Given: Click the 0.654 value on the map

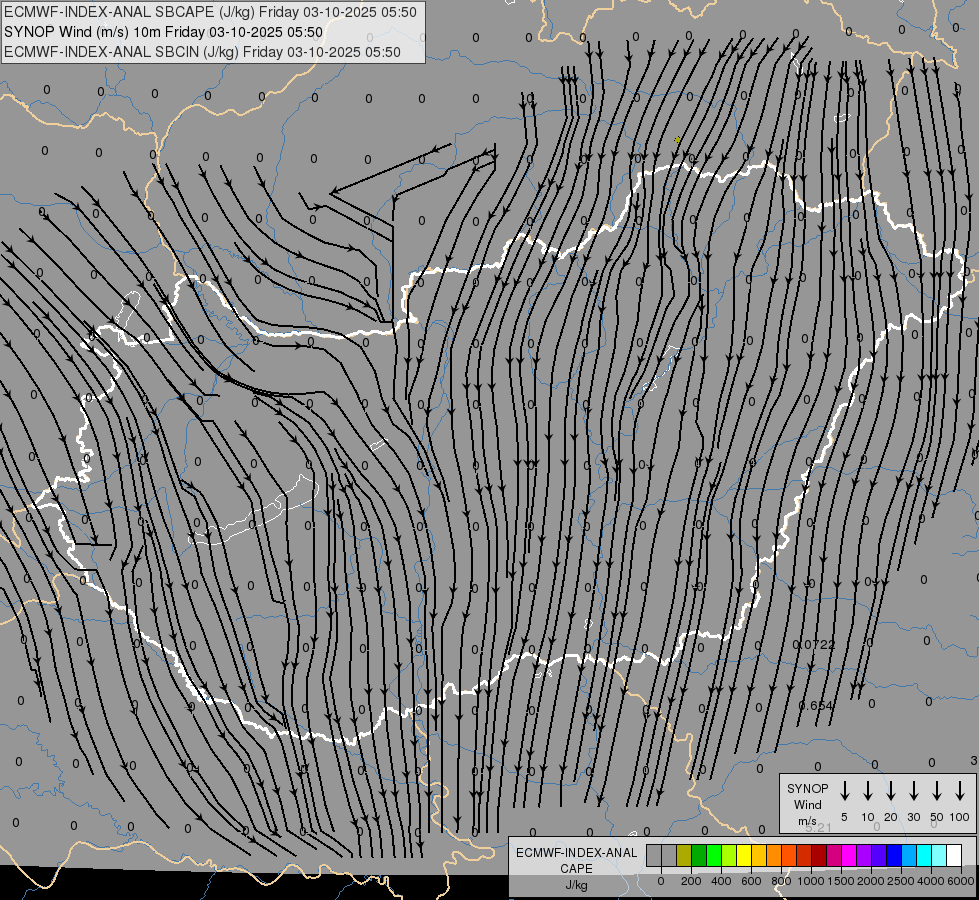Looking at the screenshot, I should 815,706.
